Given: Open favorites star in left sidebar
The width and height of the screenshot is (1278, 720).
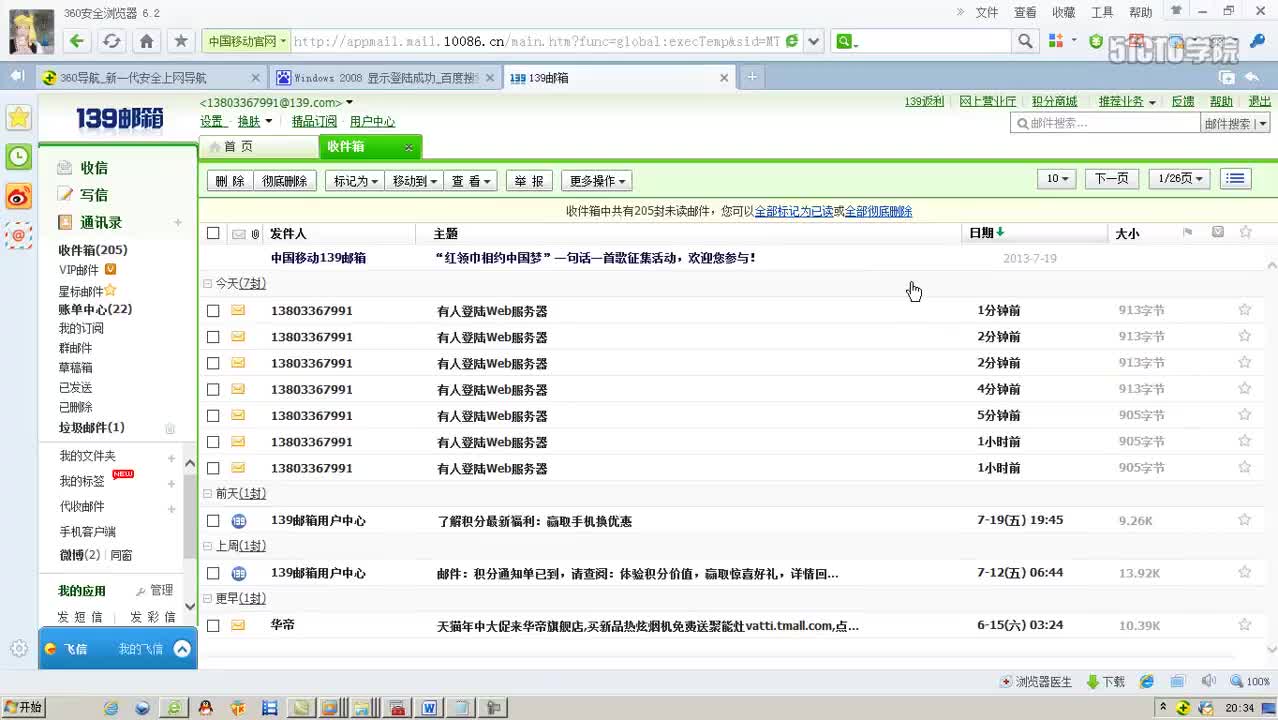Looking at the screenshot, I should 19,117.
